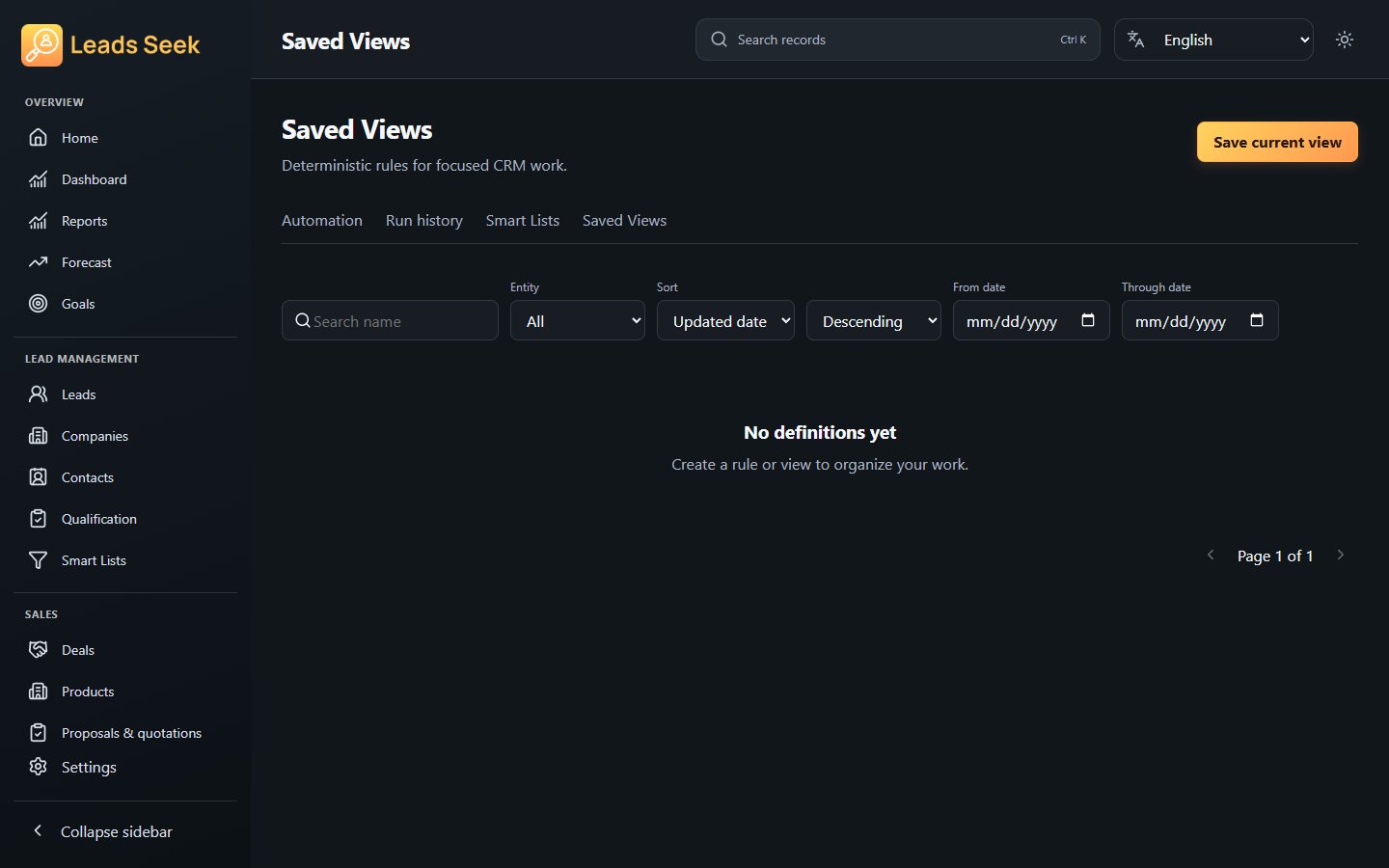
Task: Focus the Search records field
Action: 897,40
